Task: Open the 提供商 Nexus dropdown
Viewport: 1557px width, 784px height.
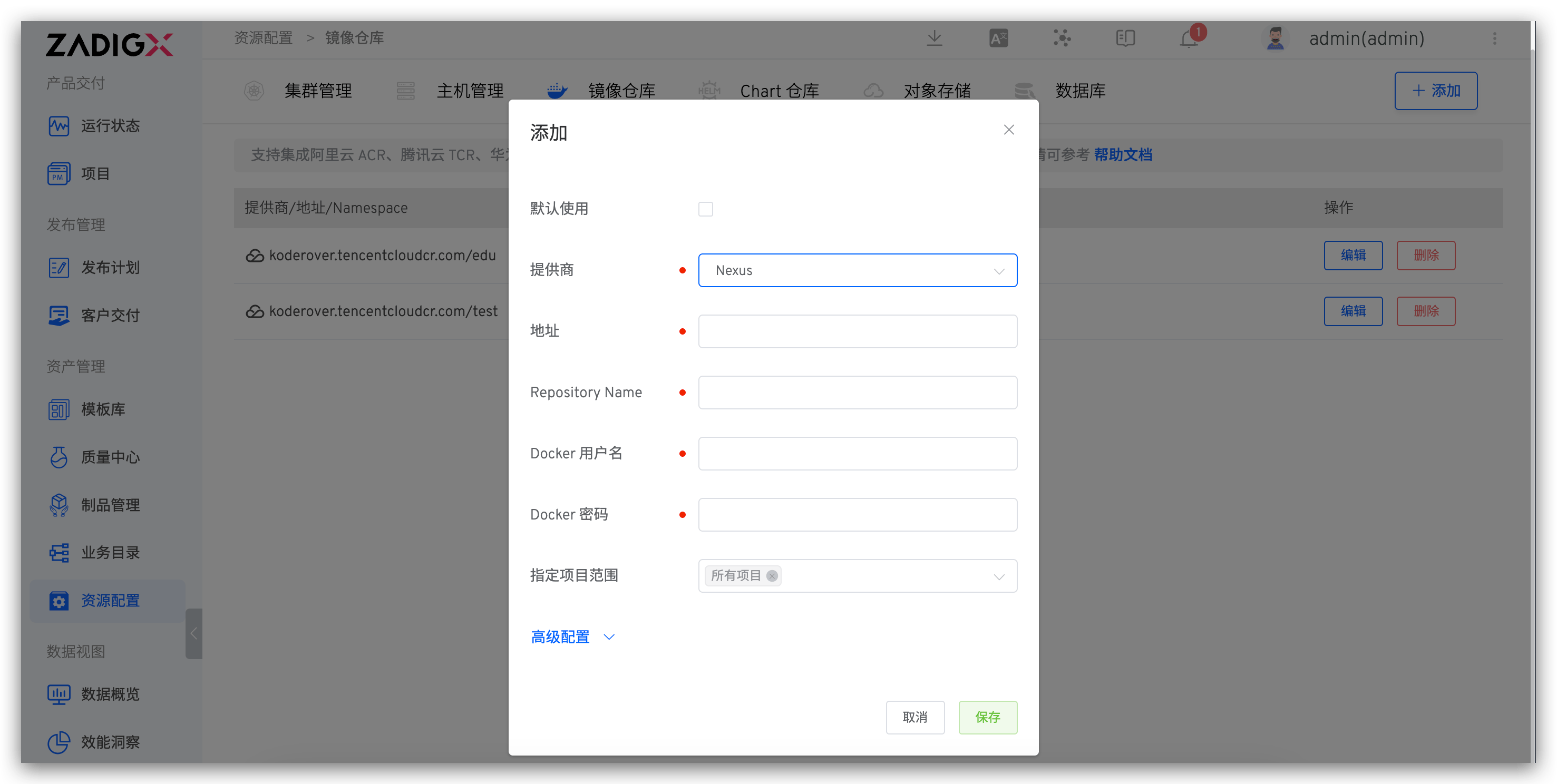Action: click(x=857, y=271)
